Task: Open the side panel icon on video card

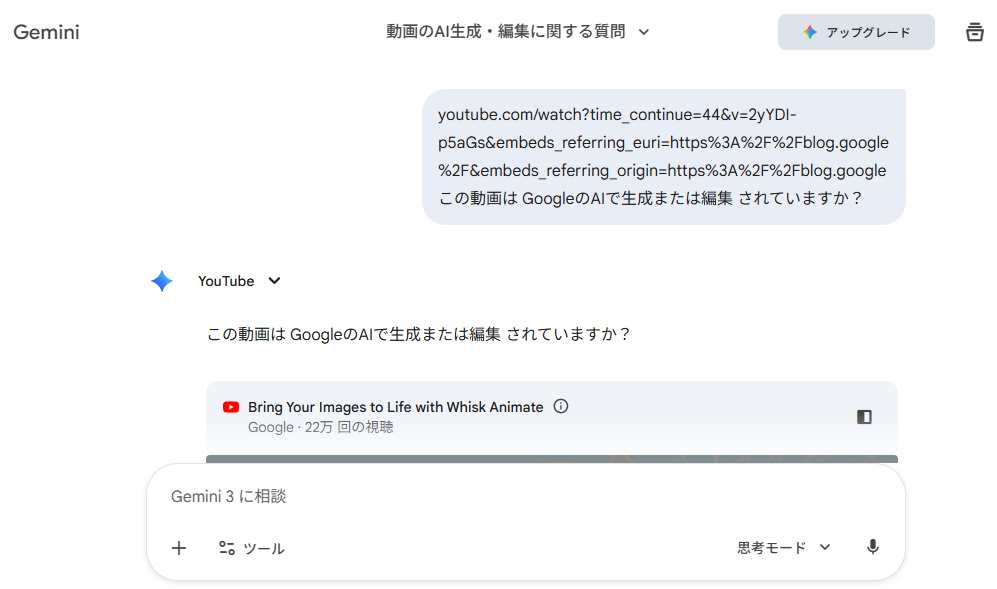Action: pos(864,417)
